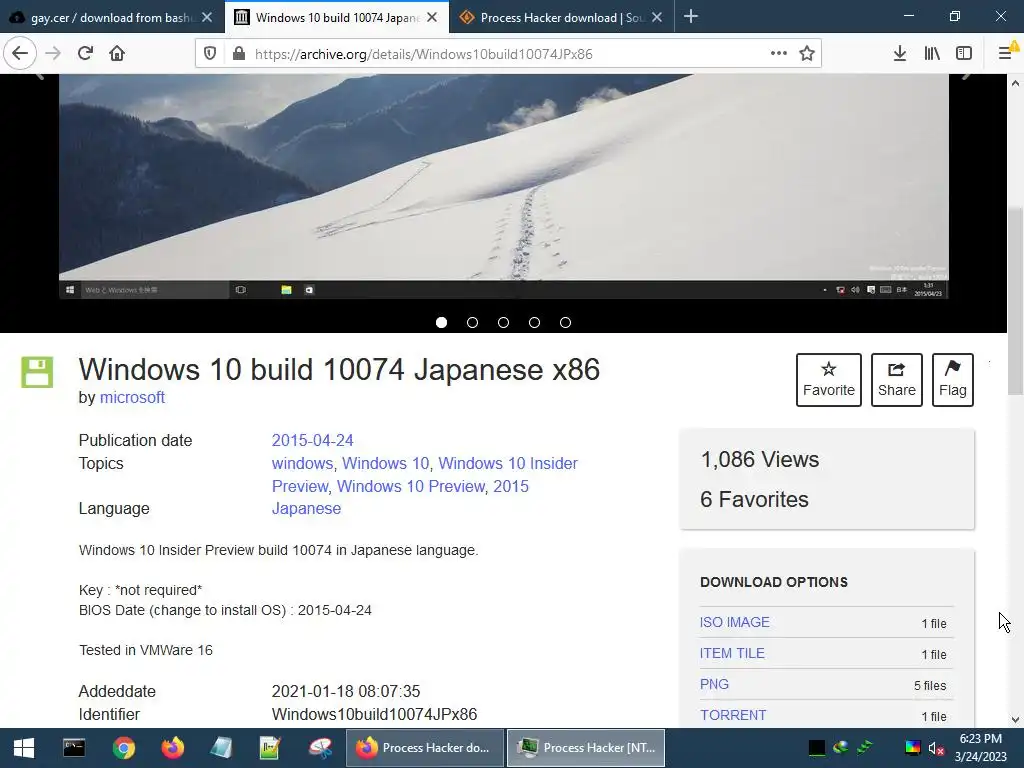Reload the current archive.org page
The image size is (1024, 768).
coord(85,53)
